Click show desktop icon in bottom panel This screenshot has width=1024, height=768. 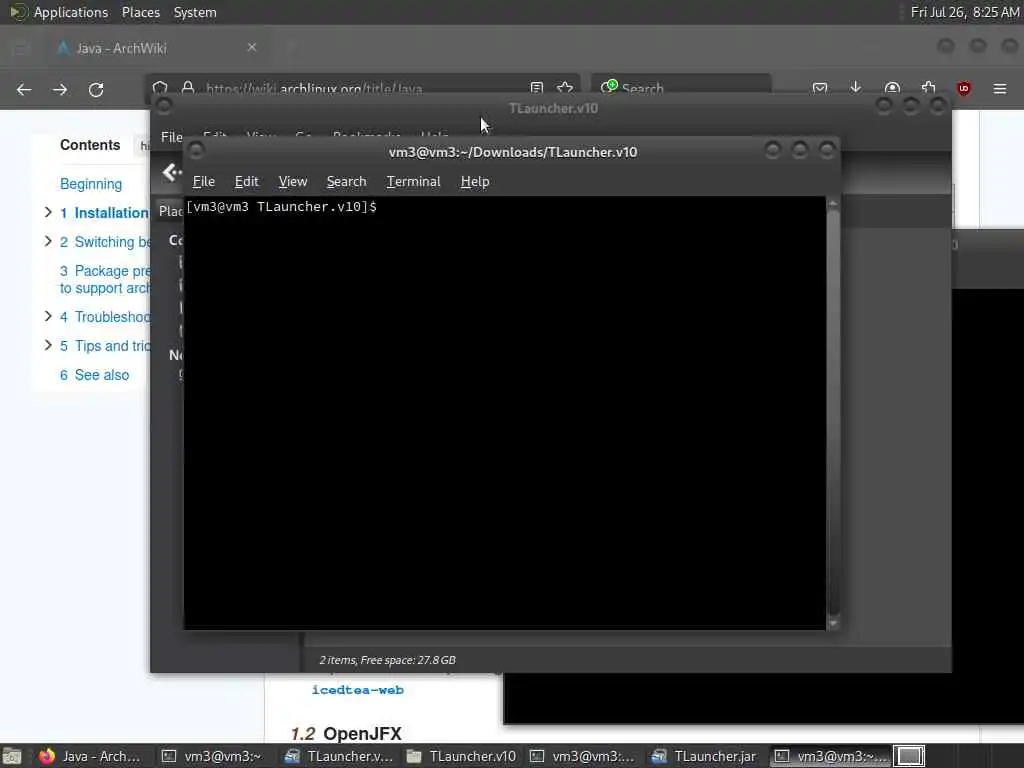click(x=12, y=756)
